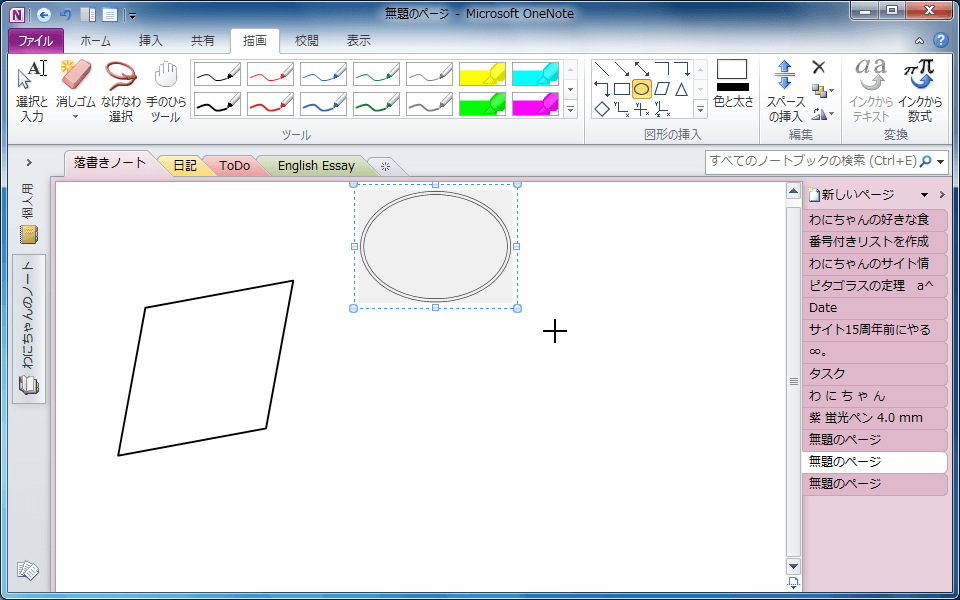Viewport: 960px width, 600px height.
Task: Select the cyan highlighter
Action: pyautogui.click(x=535, y=74)
